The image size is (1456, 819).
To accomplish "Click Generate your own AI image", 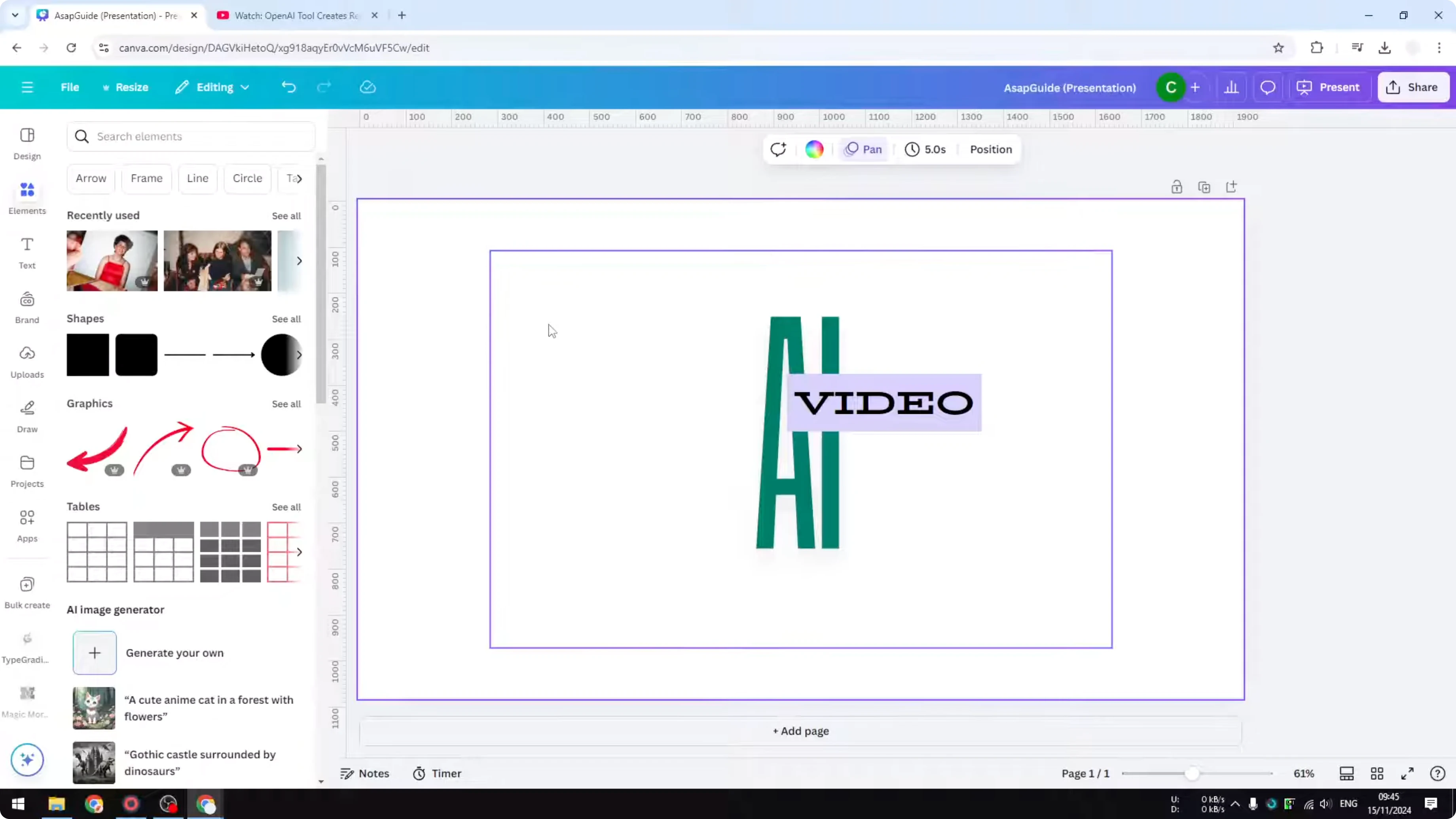I will [95, 653].
